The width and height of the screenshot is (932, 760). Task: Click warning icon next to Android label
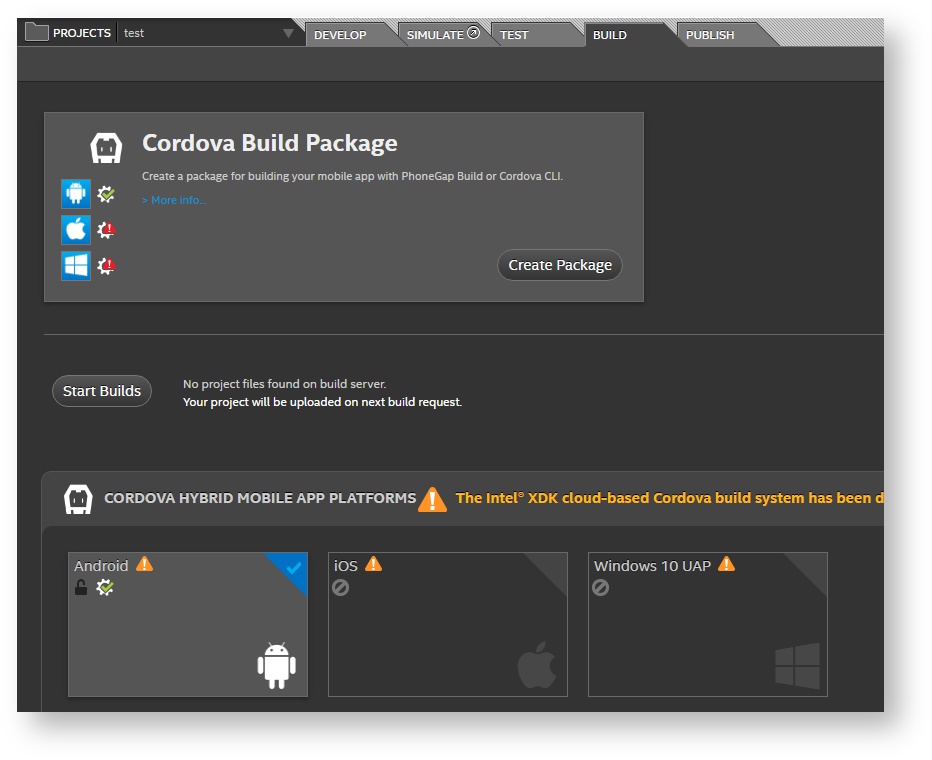click(144, 564)
